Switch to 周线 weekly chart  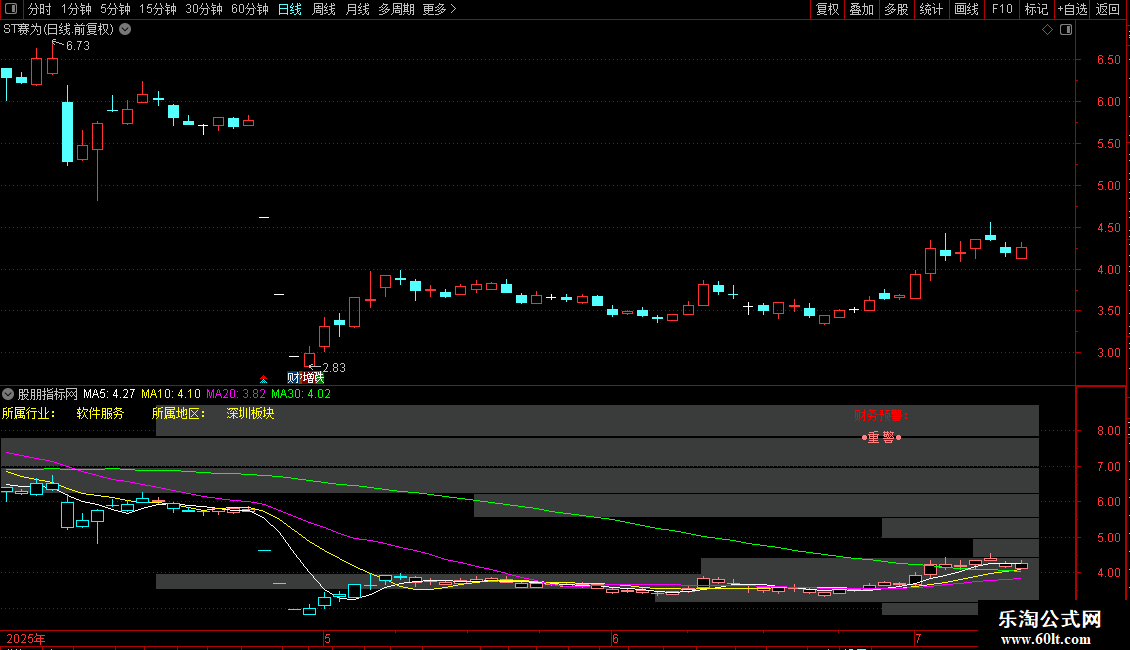point(324,9)
